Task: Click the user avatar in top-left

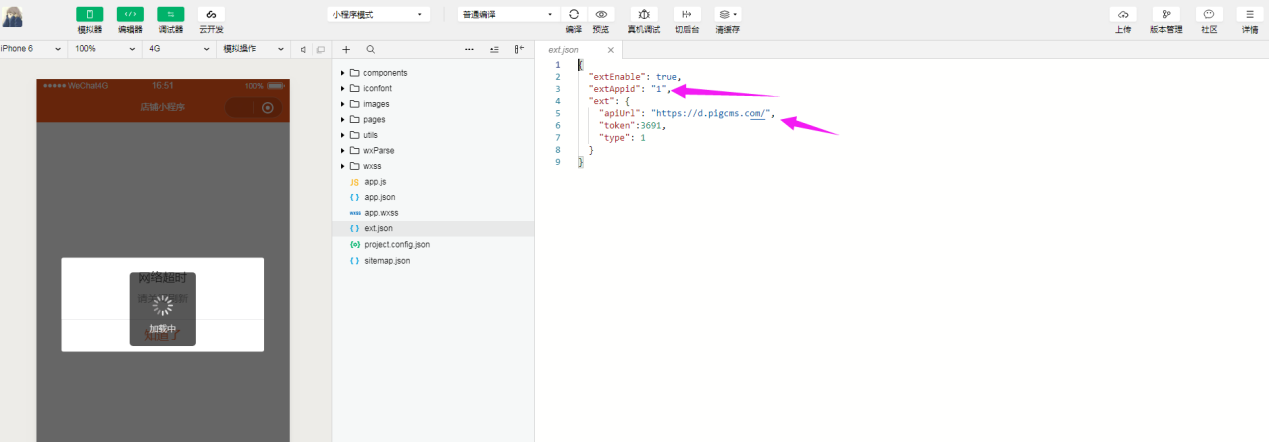Action: [13, 16]
